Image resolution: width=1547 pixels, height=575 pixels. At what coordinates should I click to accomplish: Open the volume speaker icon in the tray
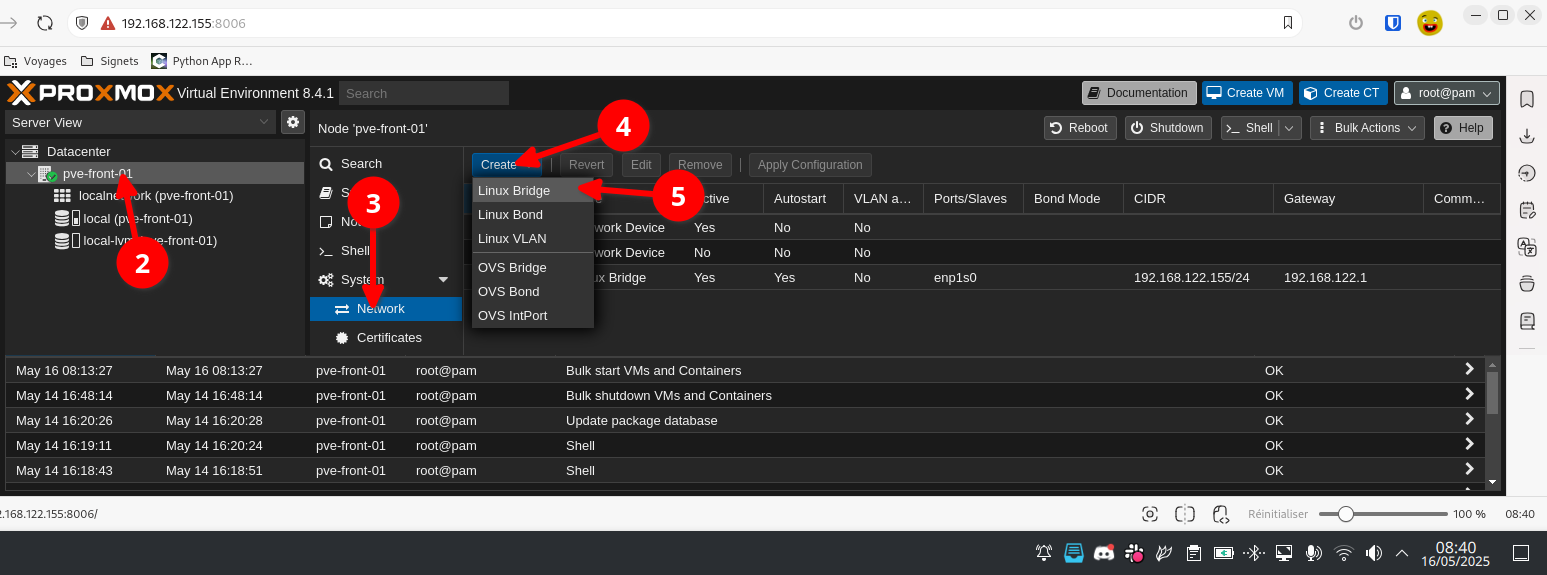click(1374, 553)
